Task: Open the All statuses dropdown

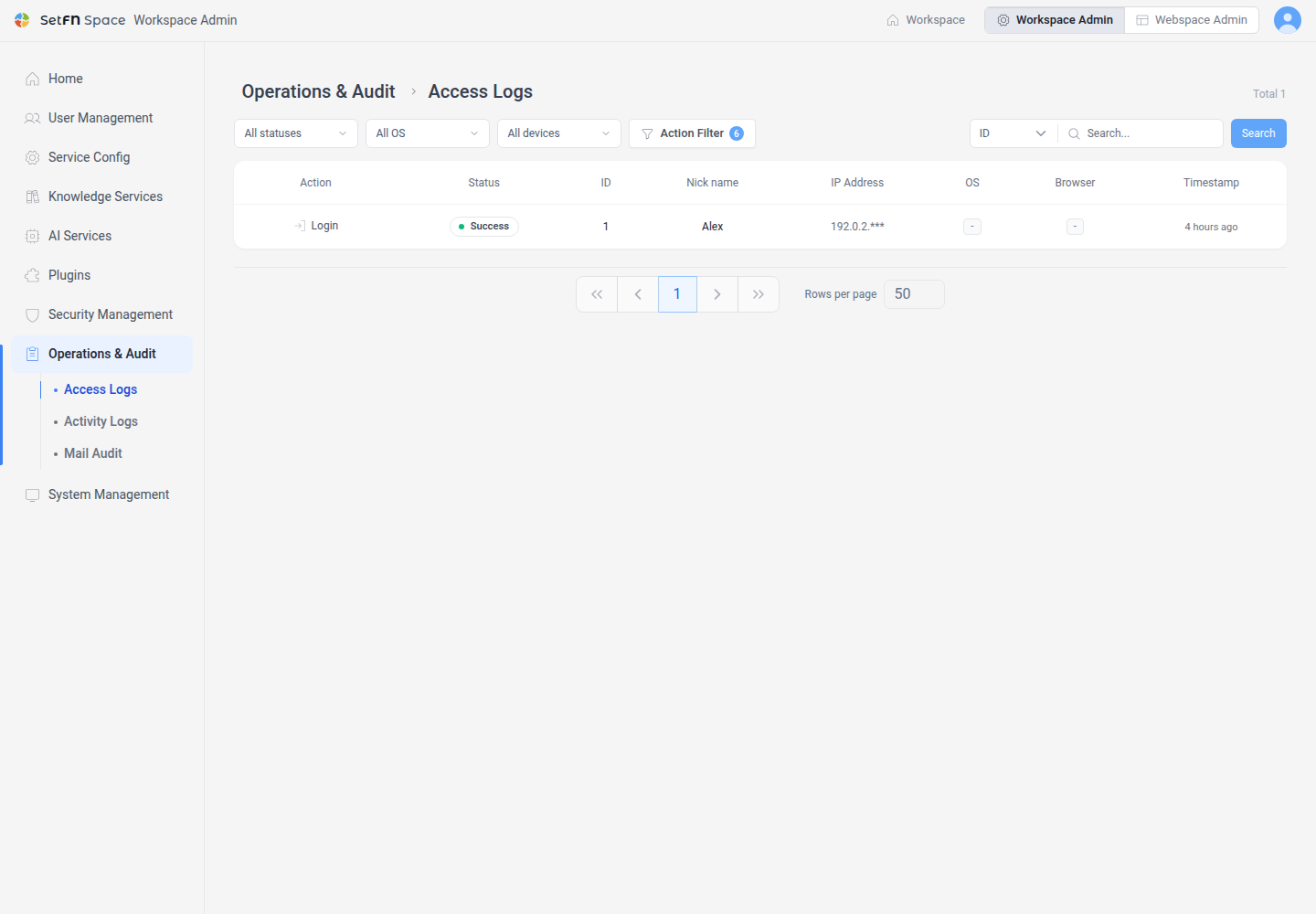Action: [296, 133]
